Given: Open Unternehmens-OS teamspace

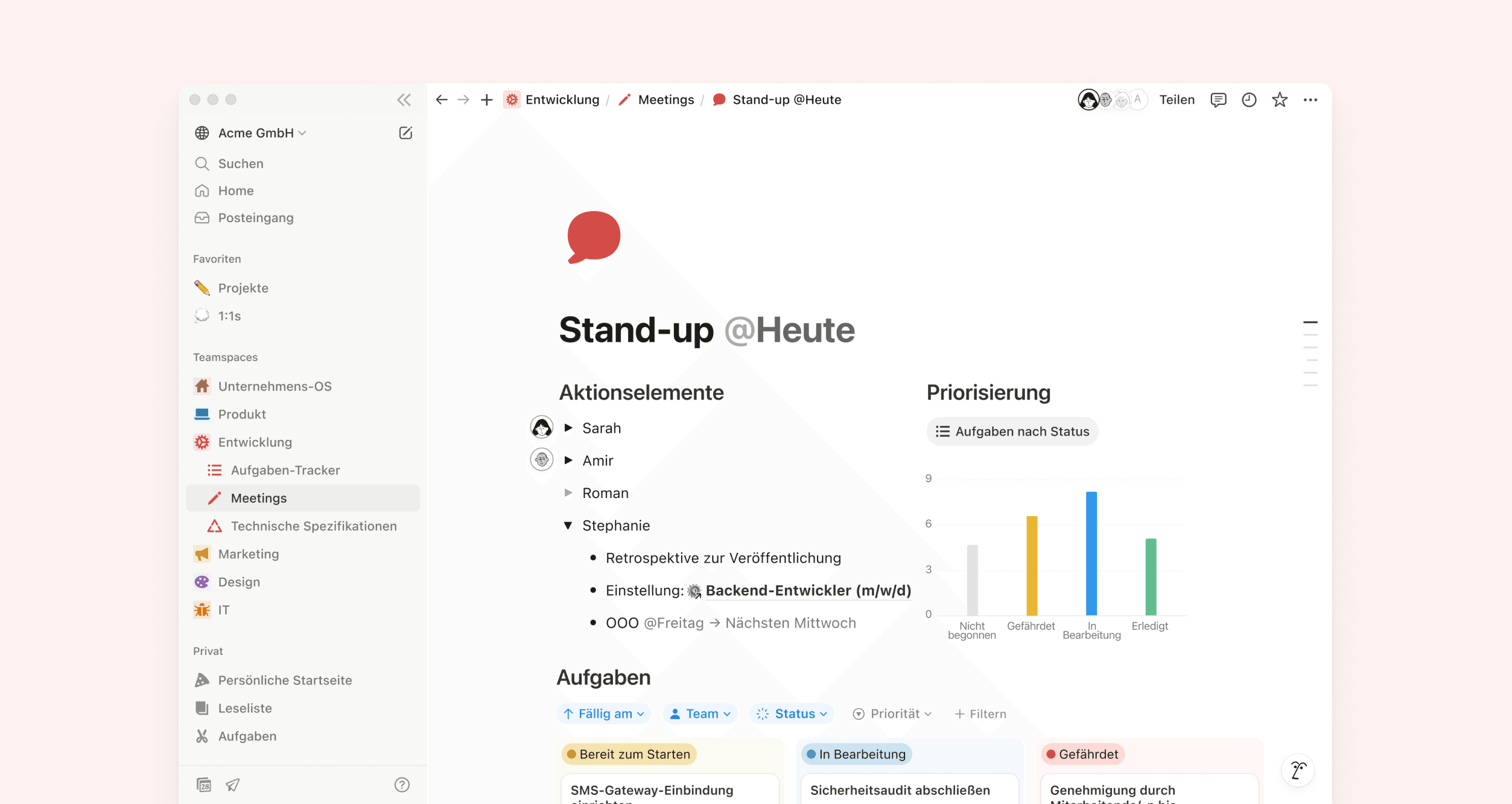Looking at the screenshot, I should click(302, 386).
